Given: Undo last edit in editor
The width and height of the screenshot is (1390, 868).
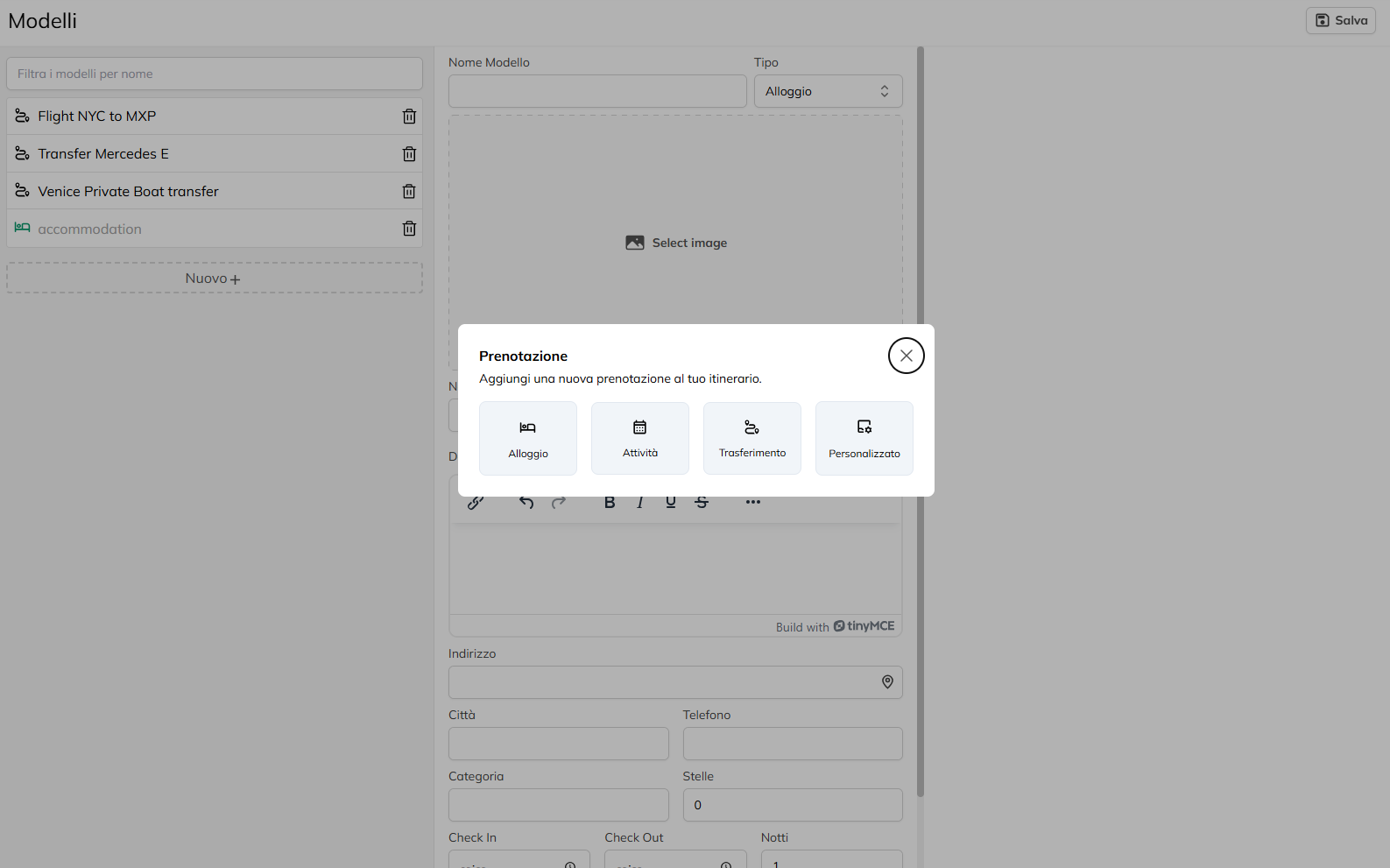Looking at the screenshot, I should [526, 503].
